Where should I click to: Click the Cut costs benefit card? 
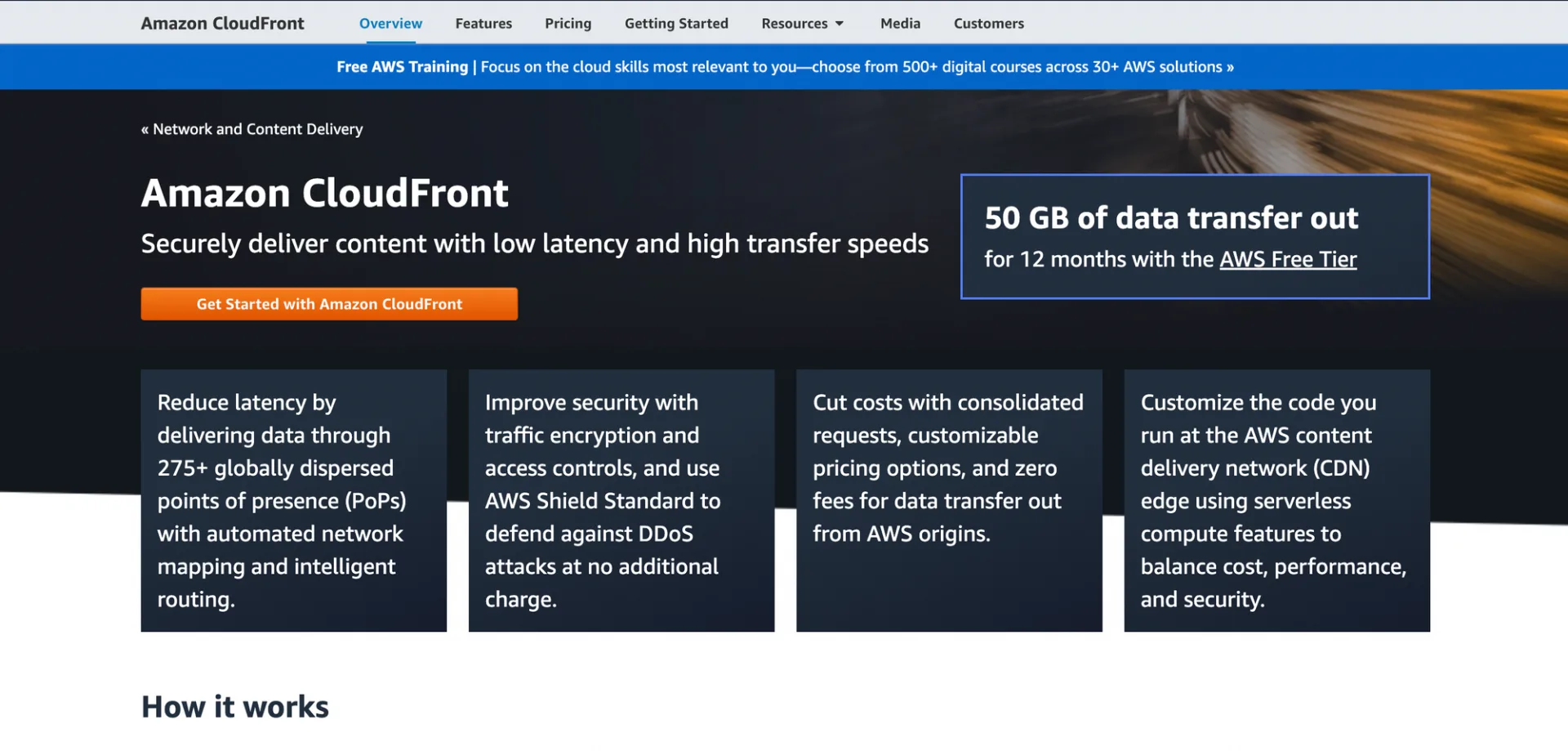[x=949, y=500]
